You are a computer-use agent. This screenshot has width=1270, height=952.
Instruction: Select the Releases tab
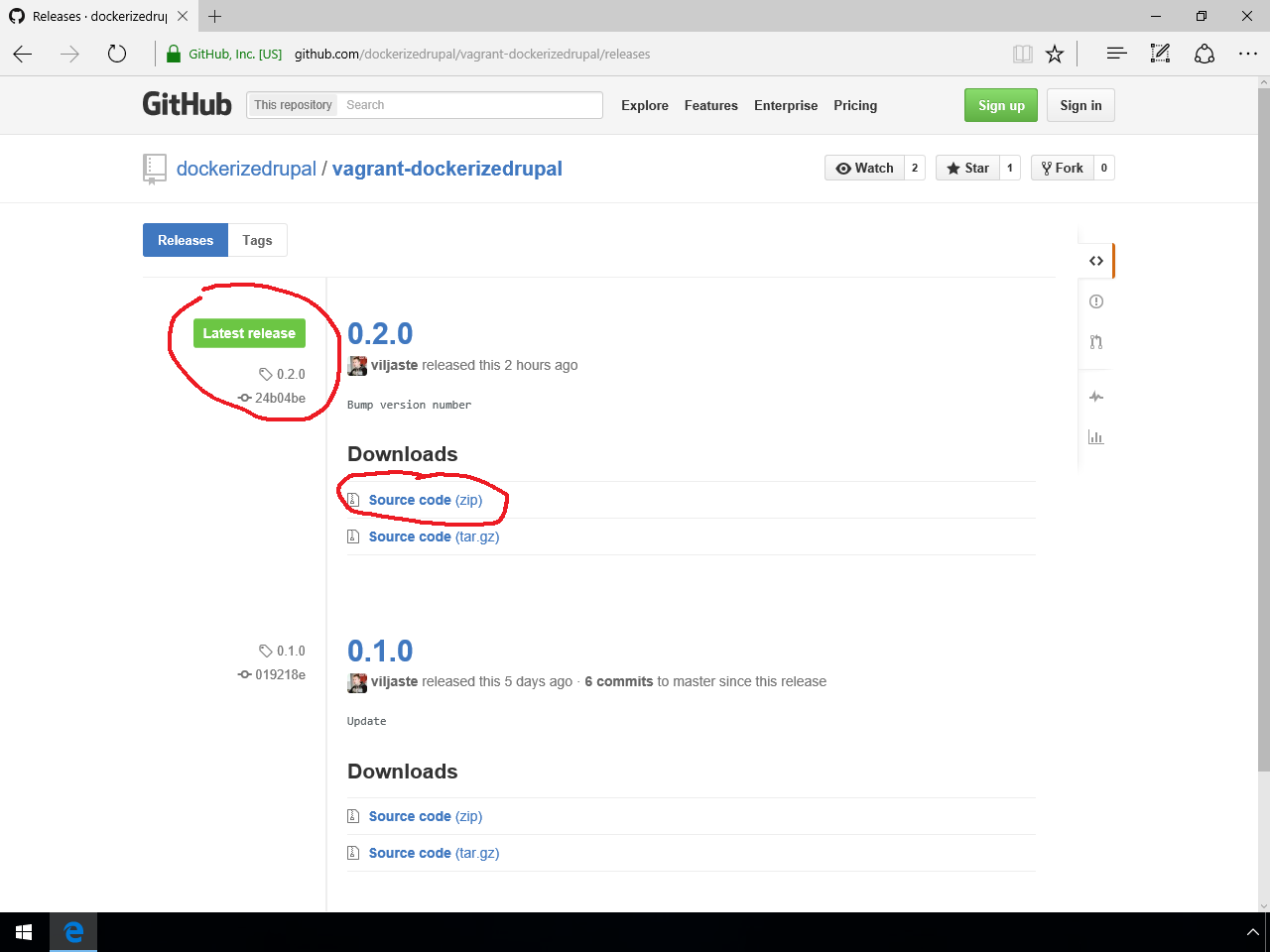(186, 240)
